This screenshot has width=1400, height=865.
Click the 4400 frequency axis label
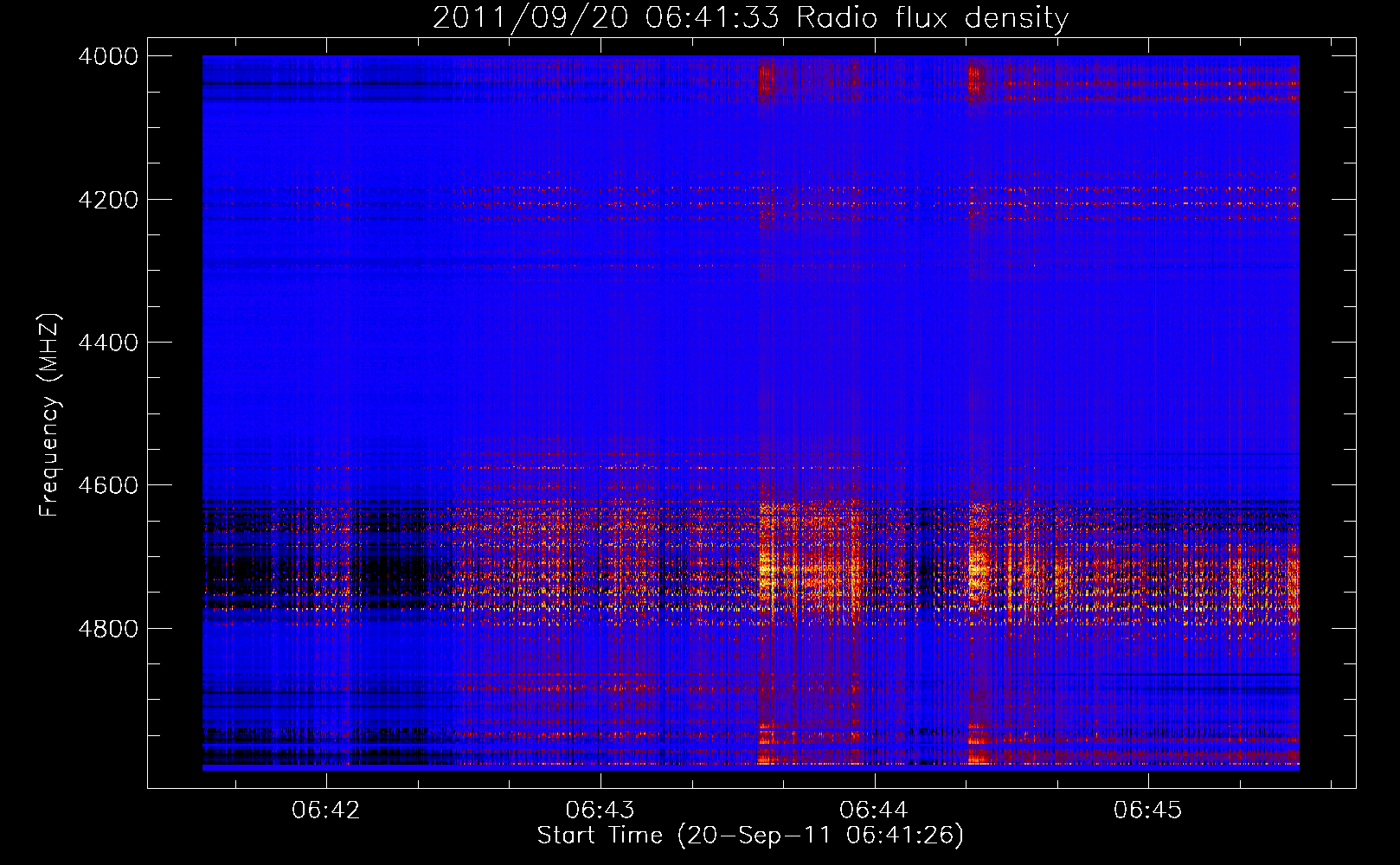108,343
